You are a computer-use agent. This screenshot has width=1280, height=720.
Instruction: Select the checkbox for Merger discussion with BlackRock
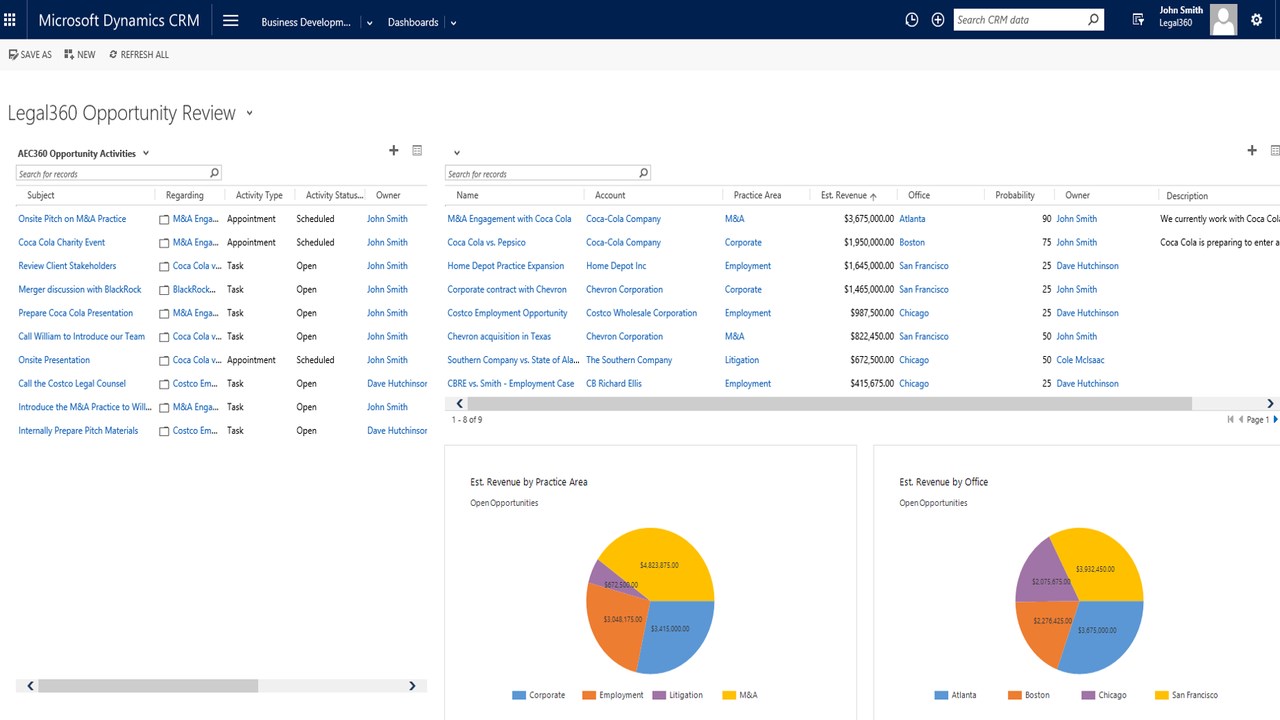point(163,289)
